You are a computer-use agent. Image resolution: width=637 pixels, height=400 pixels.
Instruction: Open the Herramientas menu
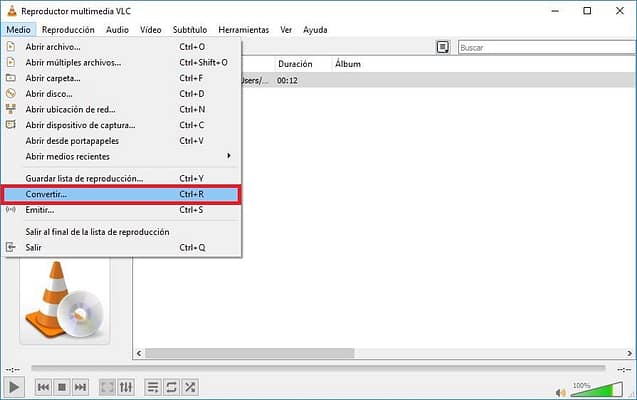(244, 30)
